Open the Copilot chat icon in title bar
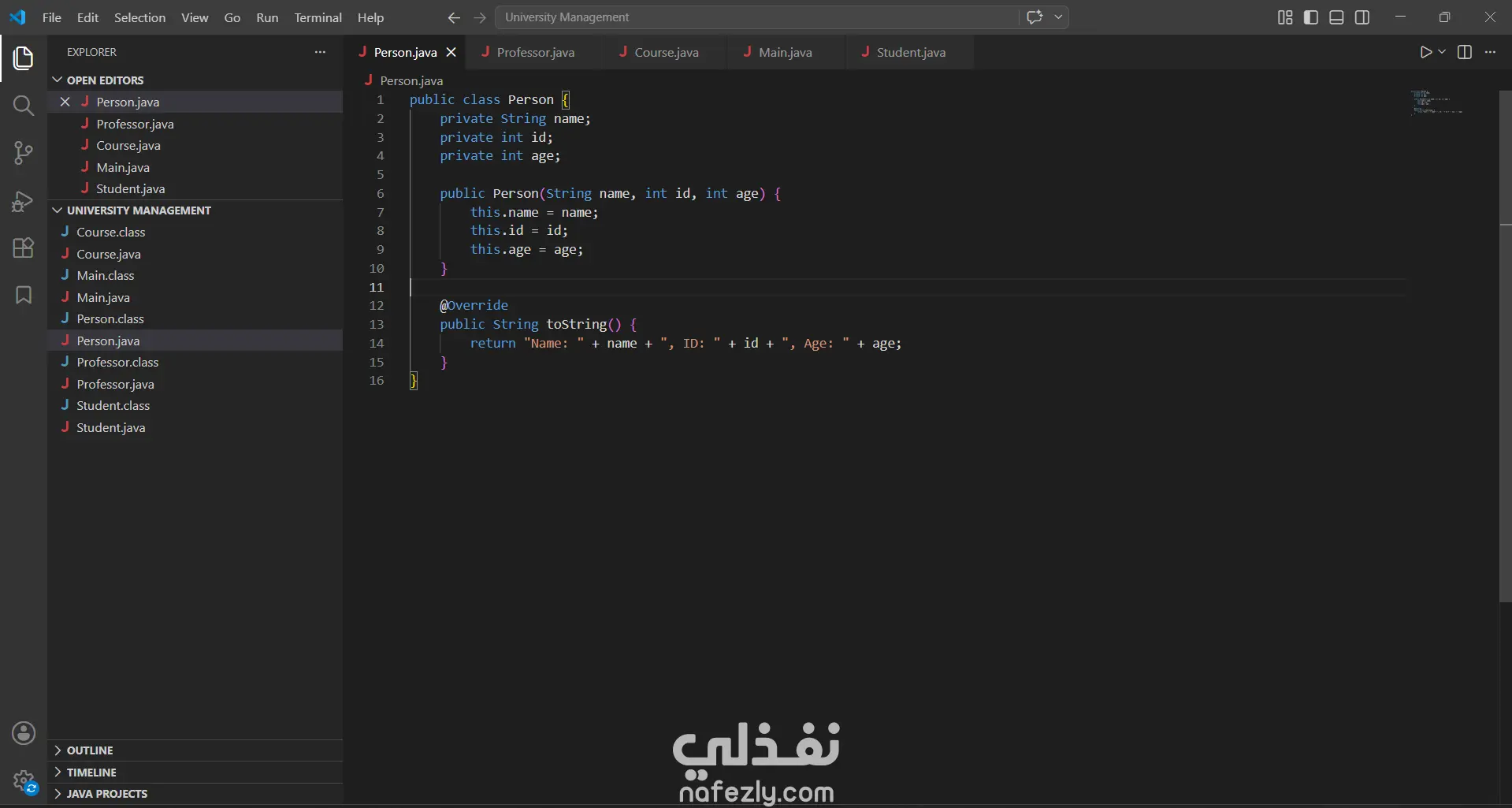The width and height of the screenshot is (1512, 808). click(x=1035, y=17)
